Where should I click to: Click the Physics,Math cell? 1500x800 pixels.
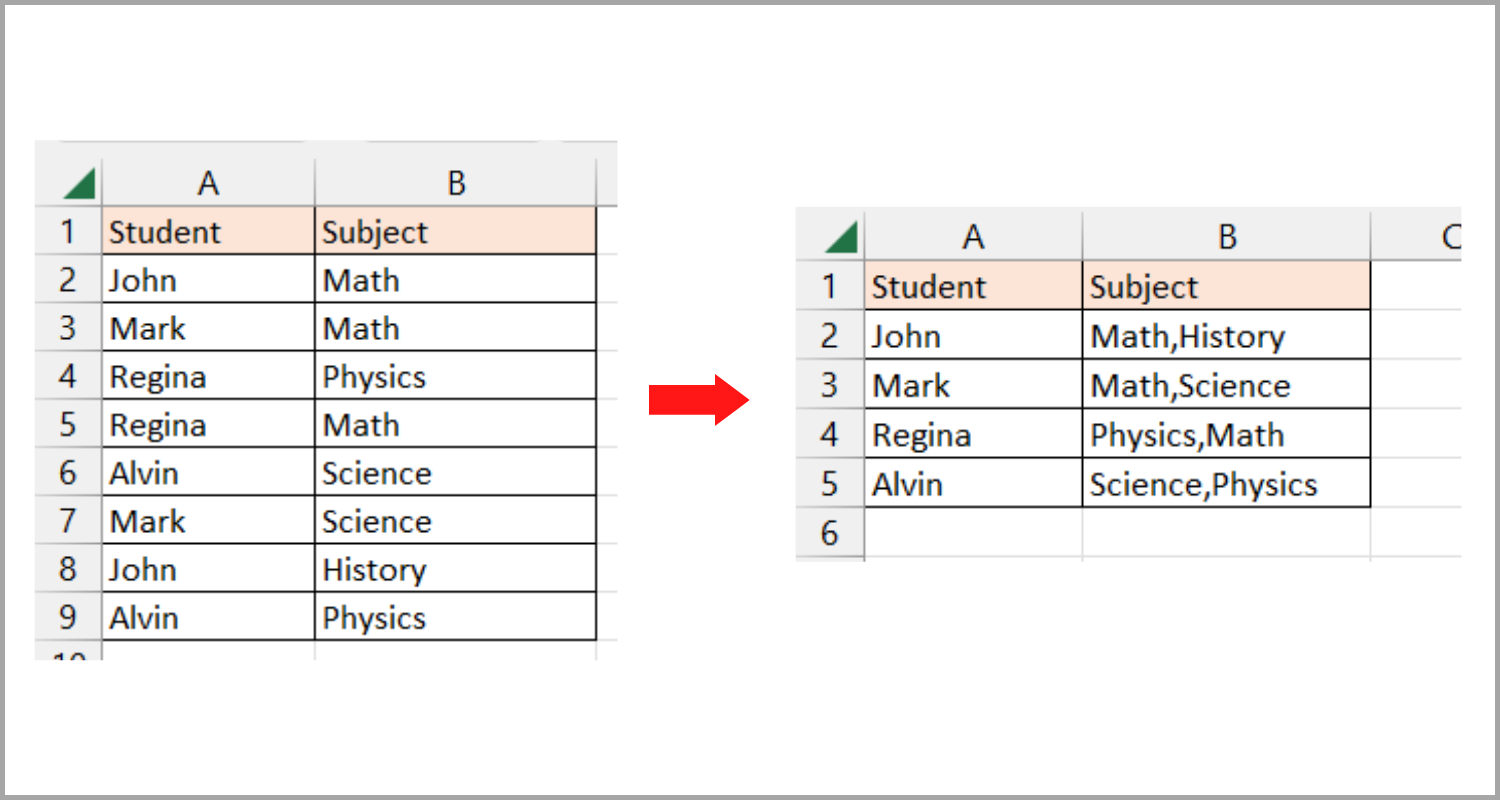click(1226, 435)
